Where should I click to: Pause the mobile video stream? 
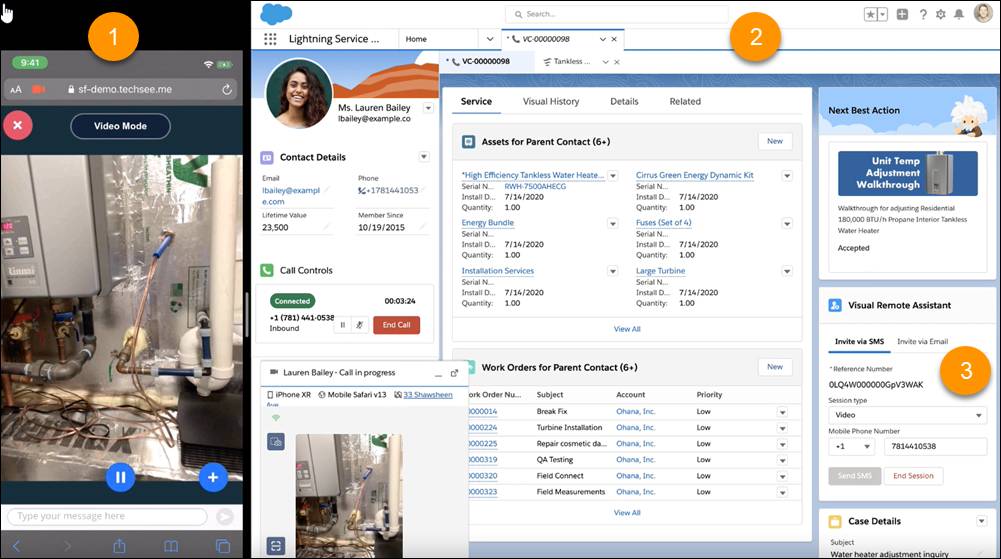tap(121, 477)
